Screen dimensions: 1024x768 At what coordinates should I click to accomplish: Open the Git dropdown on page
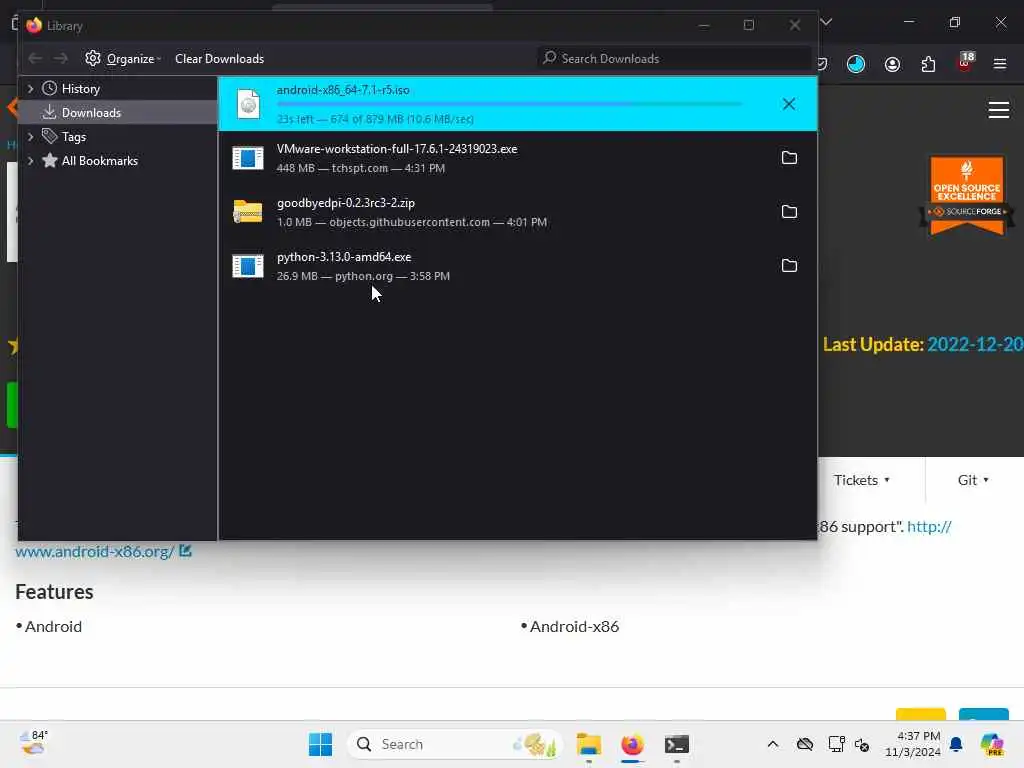[973, 480]
